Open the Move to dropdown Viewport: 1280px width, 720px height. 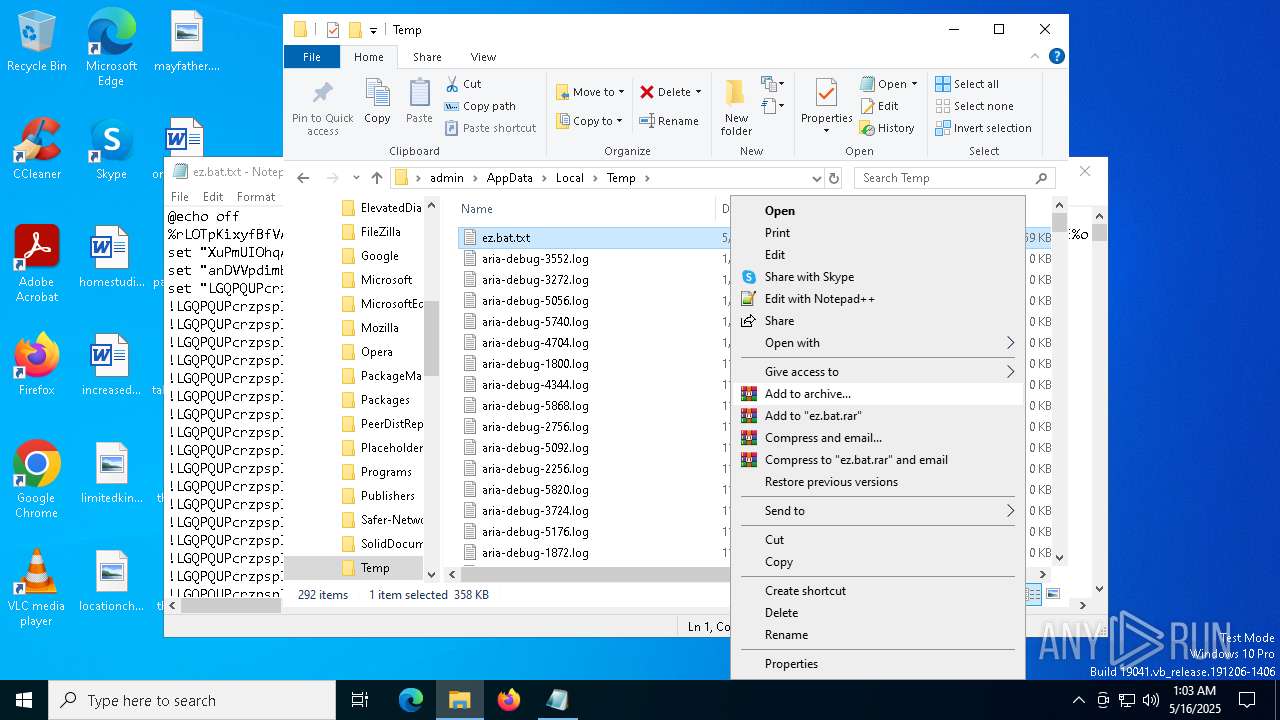(x=590, y=92)
